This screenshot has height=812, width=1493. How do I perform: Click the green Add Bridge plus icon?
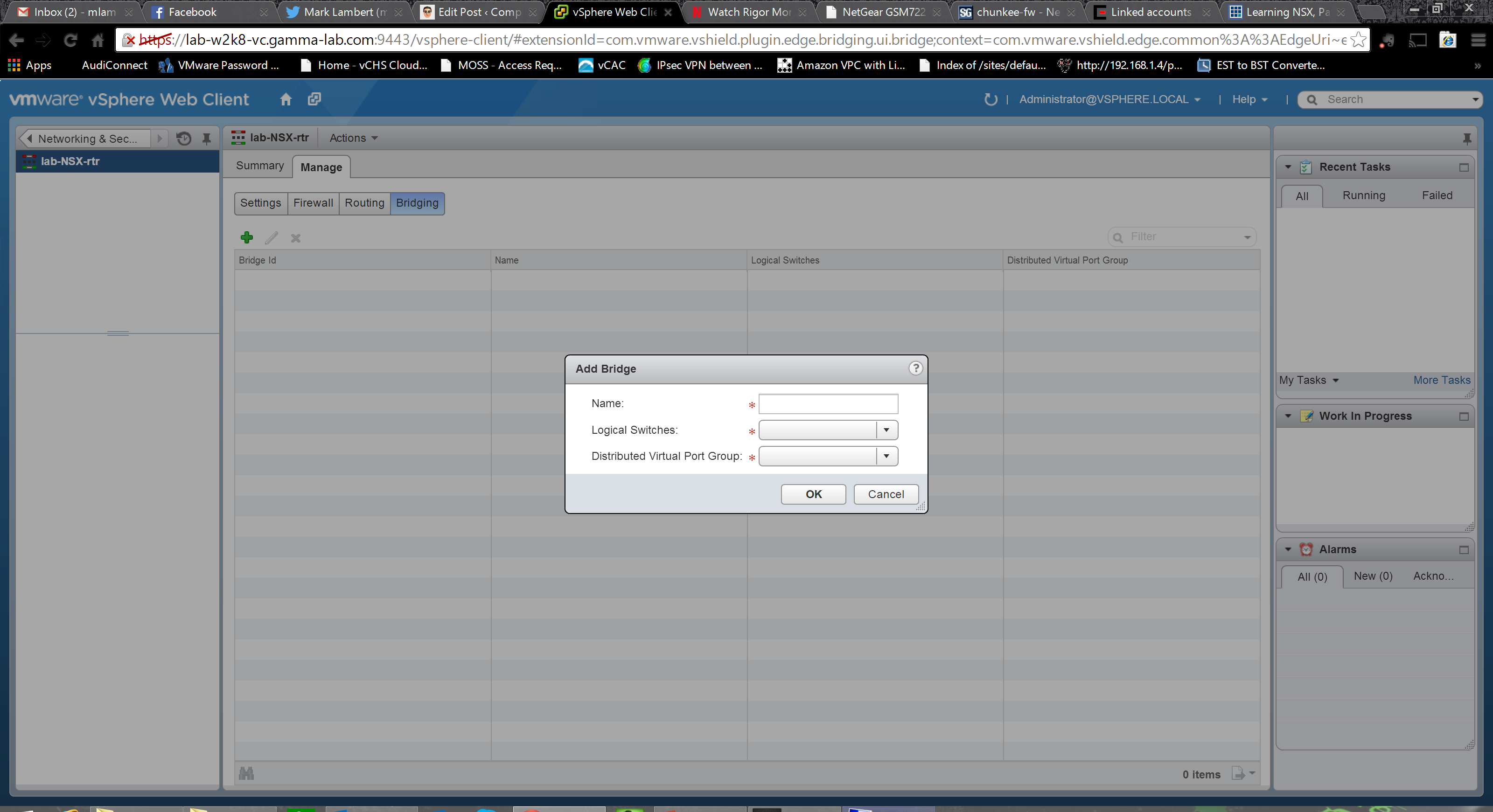pos(246,237)
